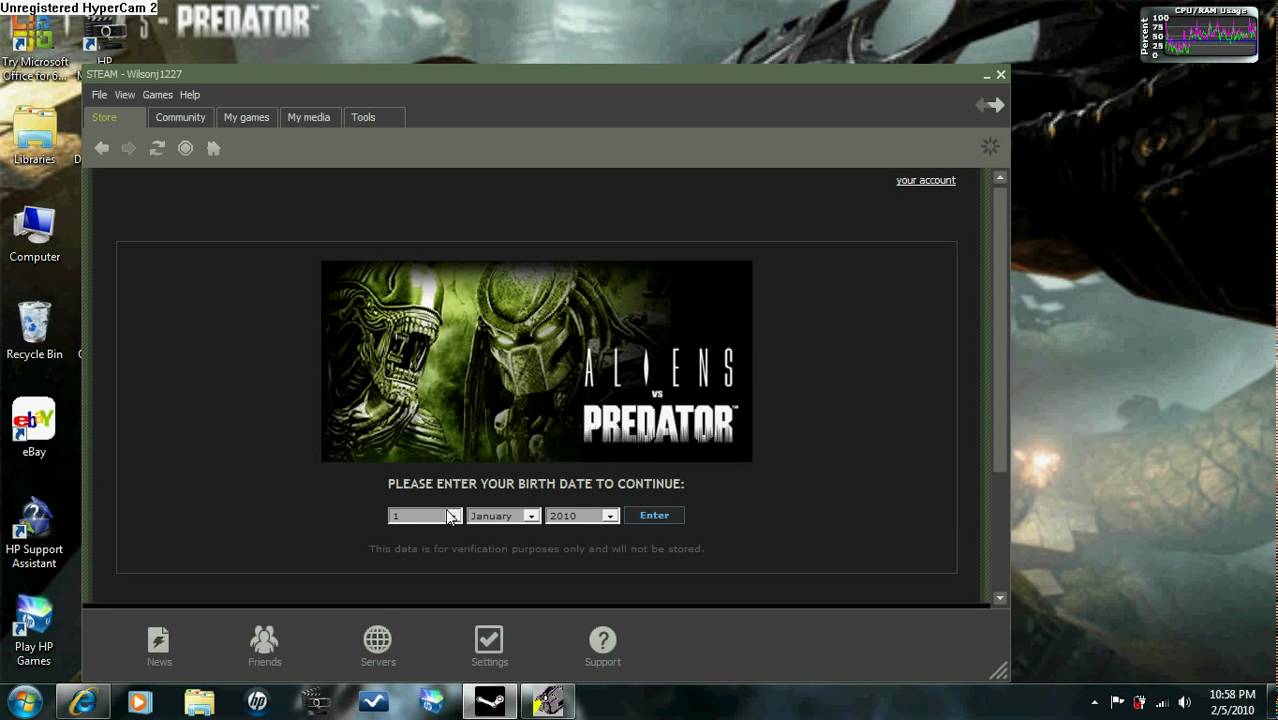The width and height of the screenshot is (1278, 720).
Task: Open the View menu
Action: click(x=125, y=95)
